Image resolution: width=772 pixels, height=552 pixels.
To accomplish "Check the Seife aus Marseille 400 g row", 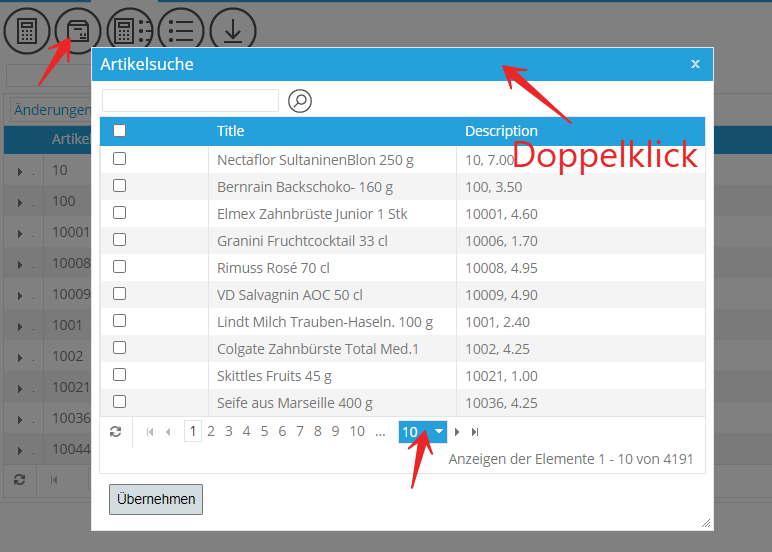I will pos(119,402).
